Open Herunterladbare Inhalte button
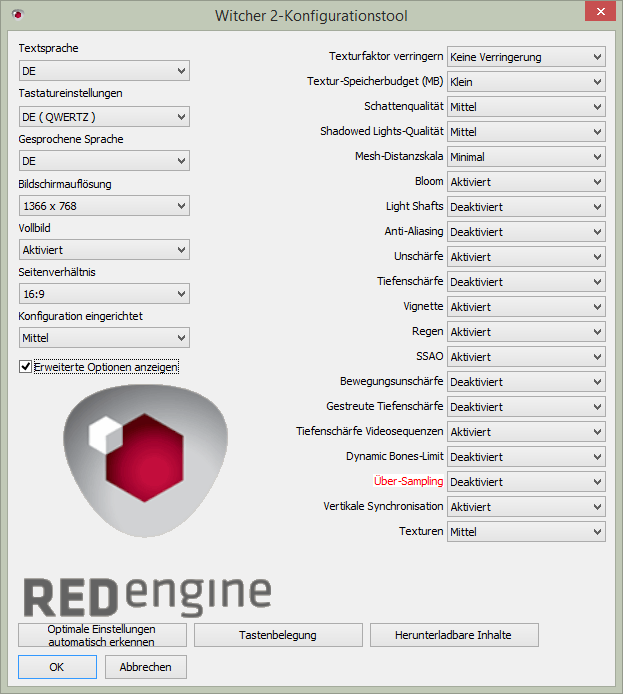This screenshot has width=623, height=694. 454,635
